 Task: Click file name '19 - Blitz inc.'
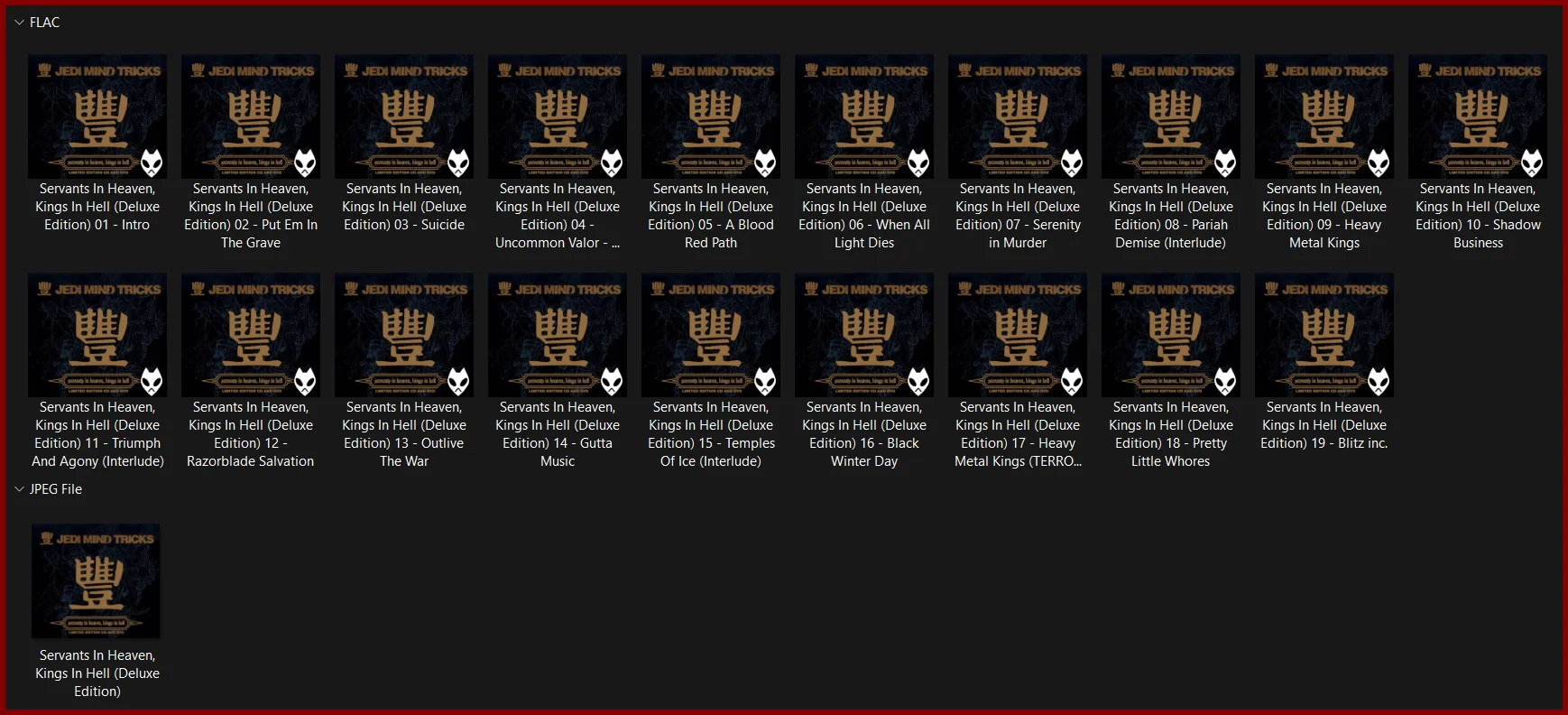[x=1324, y=425]
